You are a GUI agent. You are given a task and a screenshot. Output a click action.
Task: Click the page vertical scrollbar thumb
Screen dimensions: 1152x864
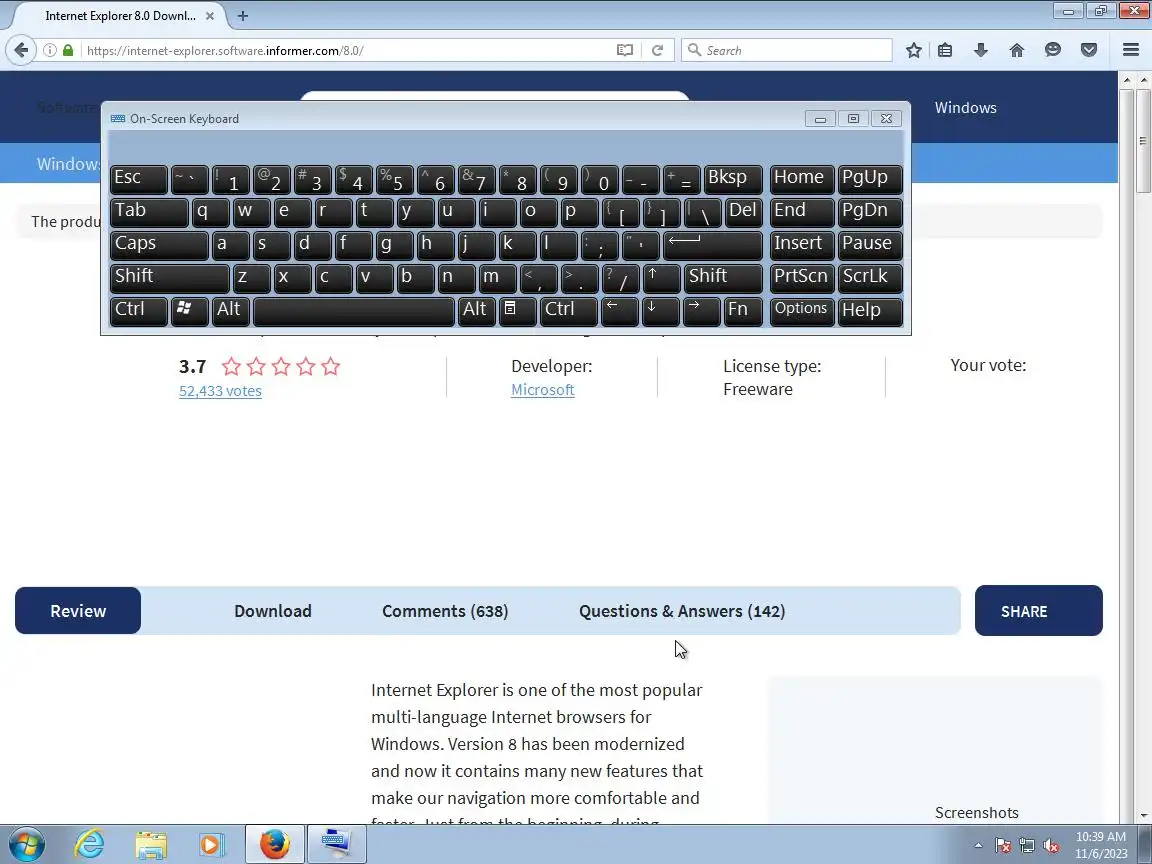[x=1143, y=140]
